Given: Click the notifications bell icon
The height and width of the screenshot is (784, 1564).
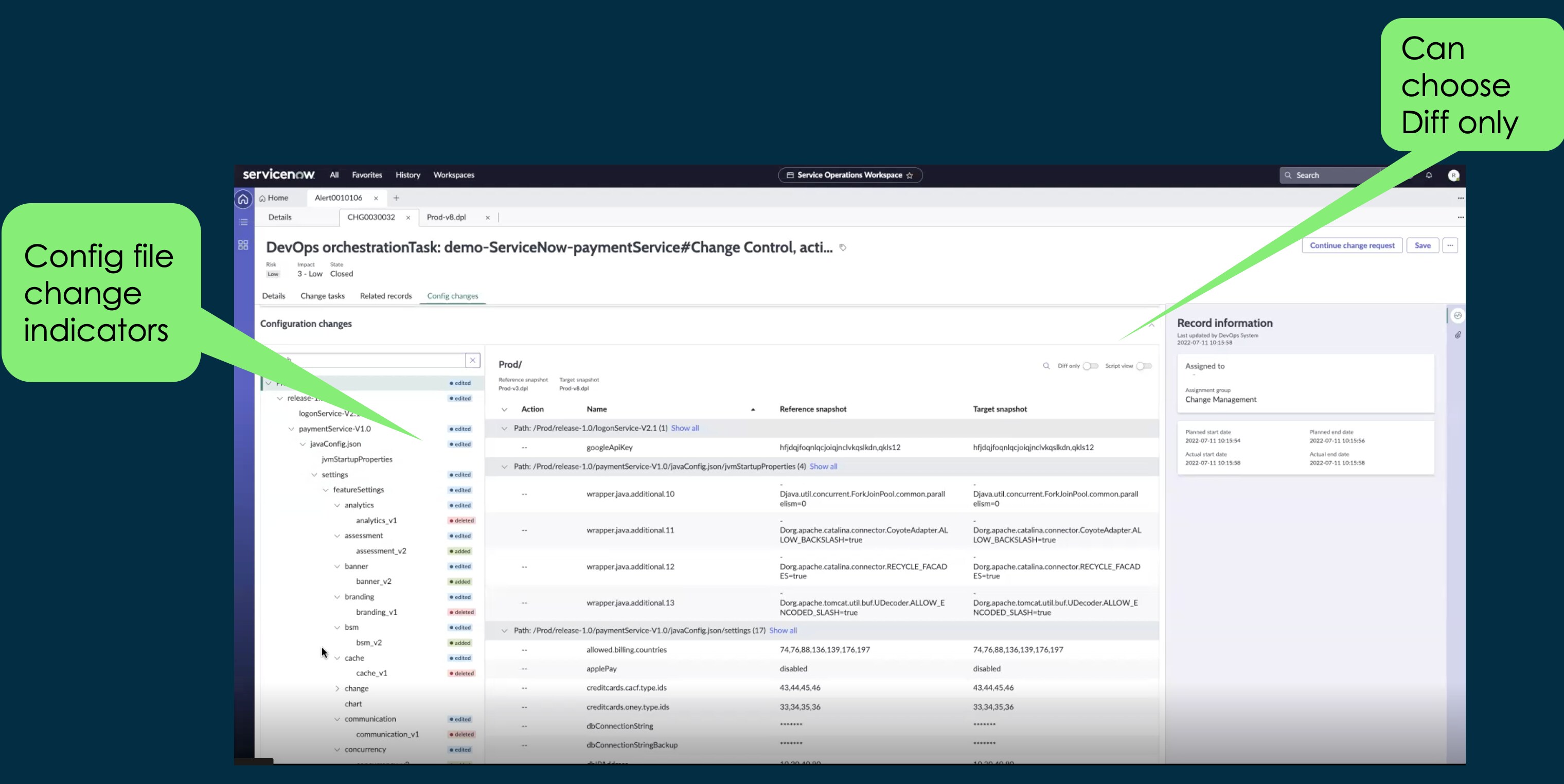Looking at the screenshot, I should 1429,175.
